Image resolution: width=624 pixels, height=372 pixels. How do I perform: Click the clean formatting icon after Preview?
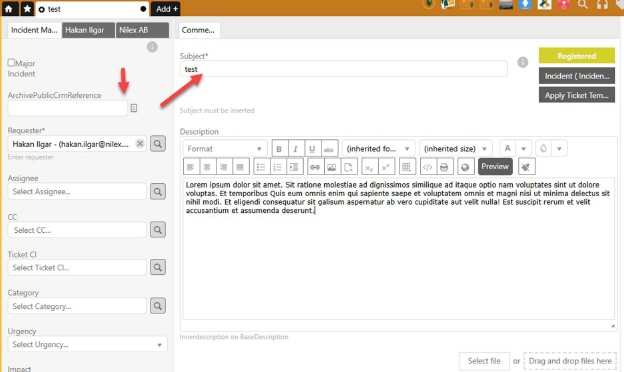point(526,167)
